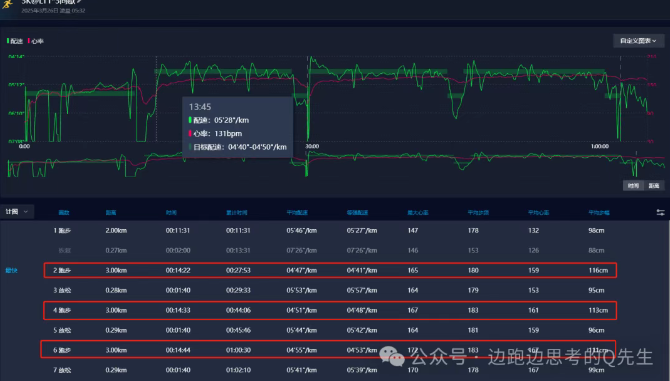Click the 平均步频 column header
Viewport: 670px width, 381px height.
coord(478,212)
